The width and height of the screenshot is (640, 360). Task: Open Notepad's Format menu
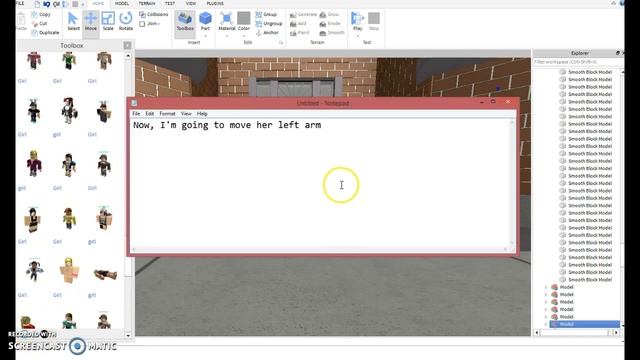pyautogui.click(x=167, y=113)
